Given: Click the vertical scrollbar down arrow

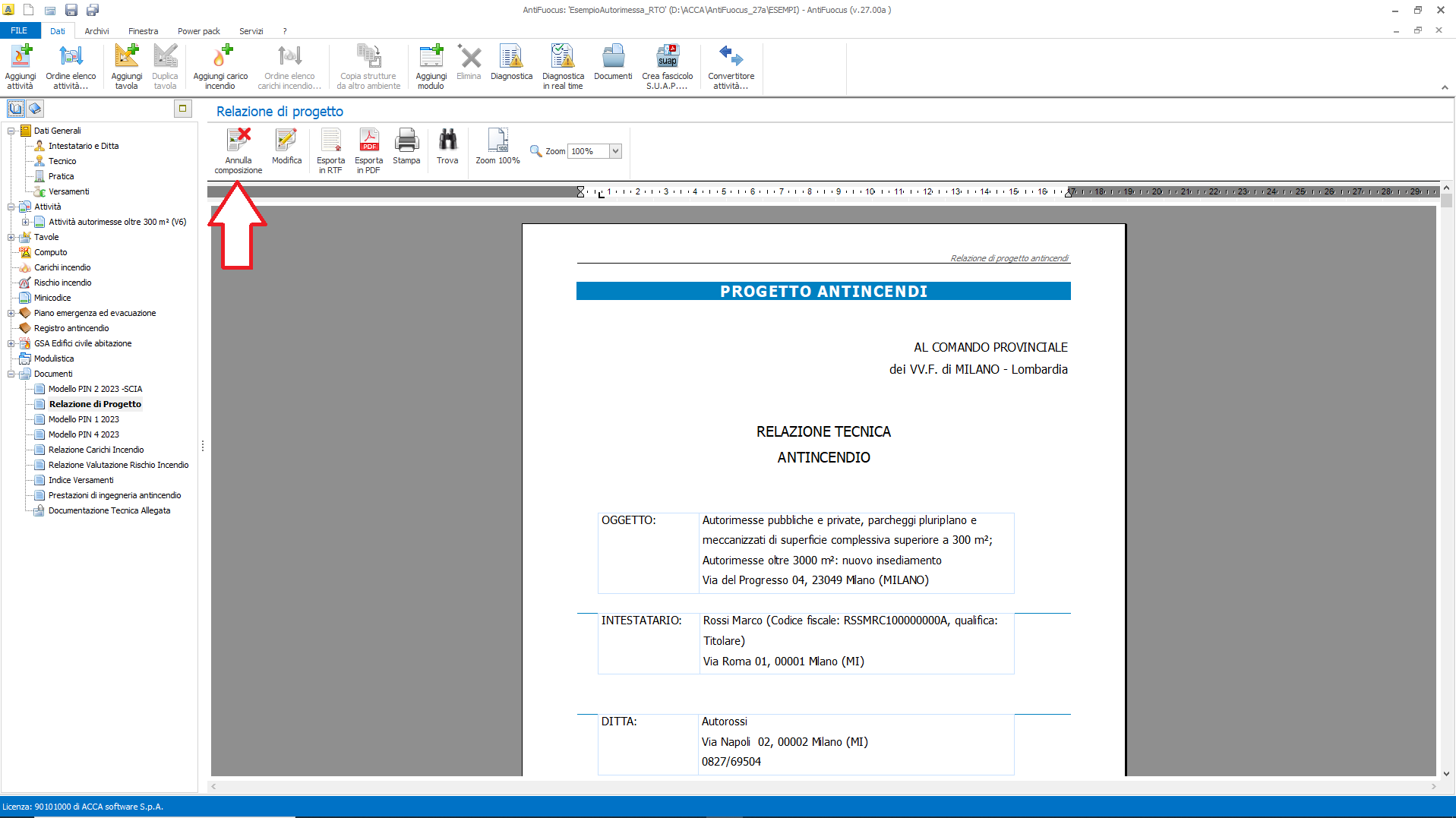Looking at the screenshot, I should click(1446, 773).
